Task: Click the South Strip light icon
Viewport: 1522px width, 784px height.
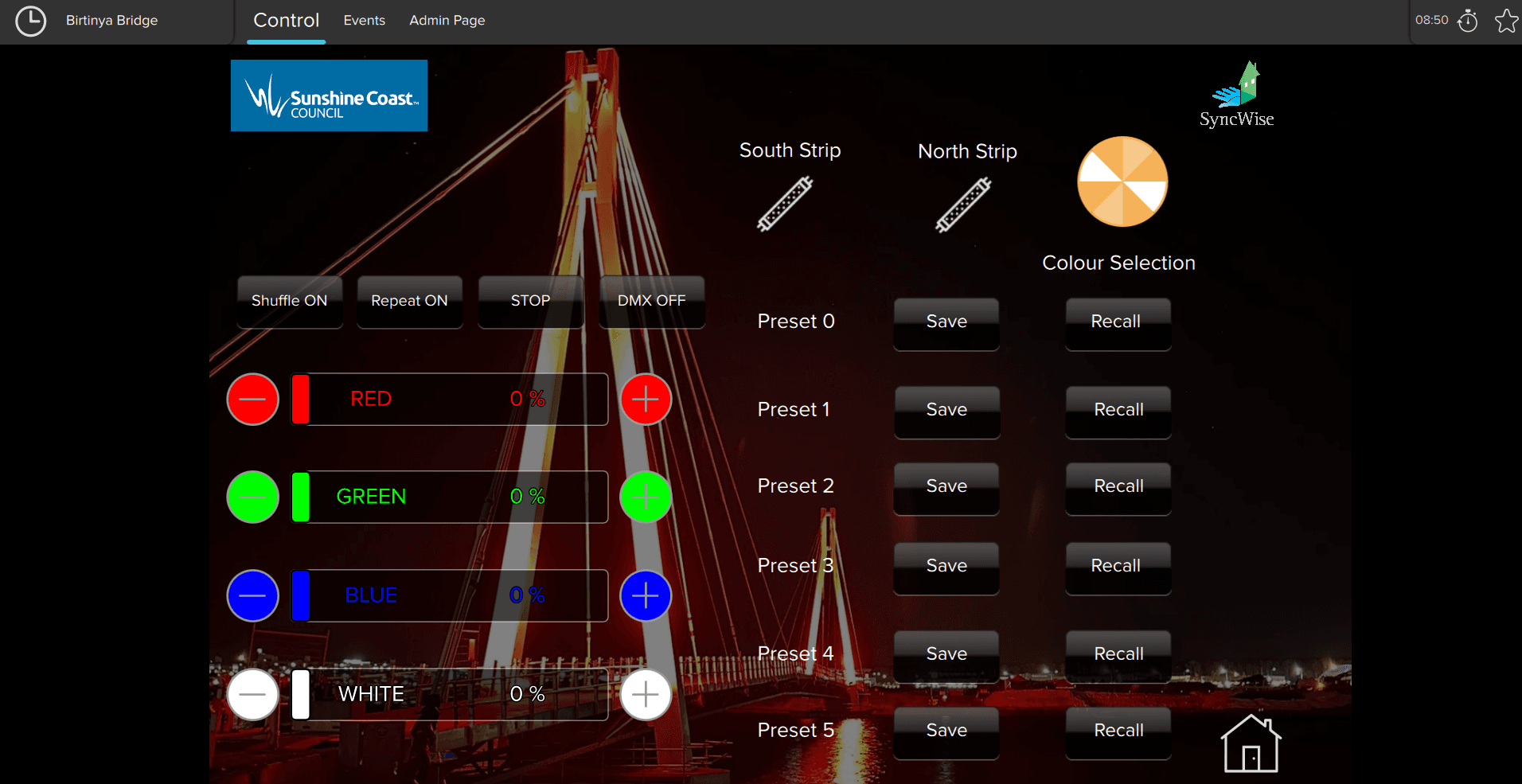Action: [x=785, y=205]
